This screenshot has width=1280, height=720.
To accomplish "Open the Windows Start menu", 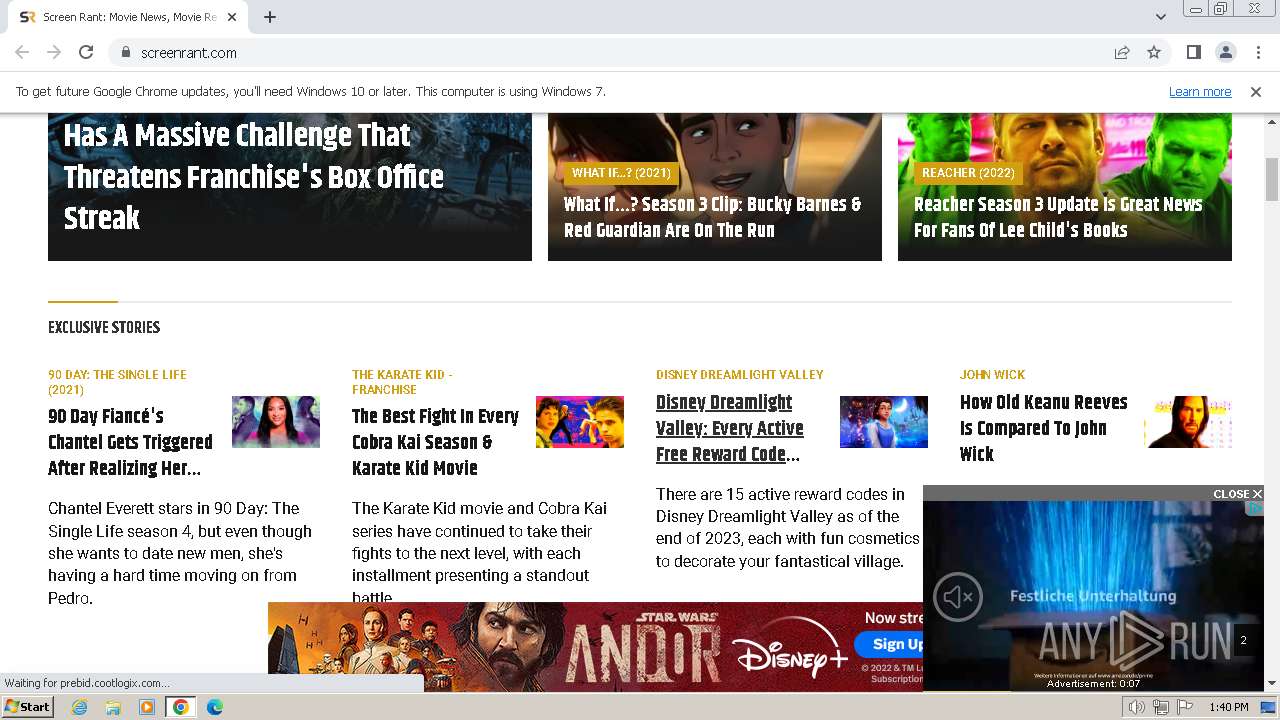I will tap(28, 707).
